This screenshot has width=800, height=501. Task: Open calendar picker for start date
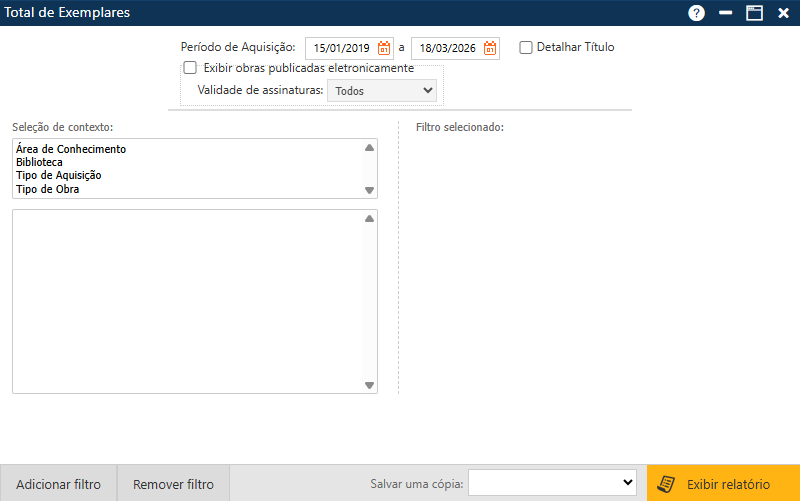[384, 48]
